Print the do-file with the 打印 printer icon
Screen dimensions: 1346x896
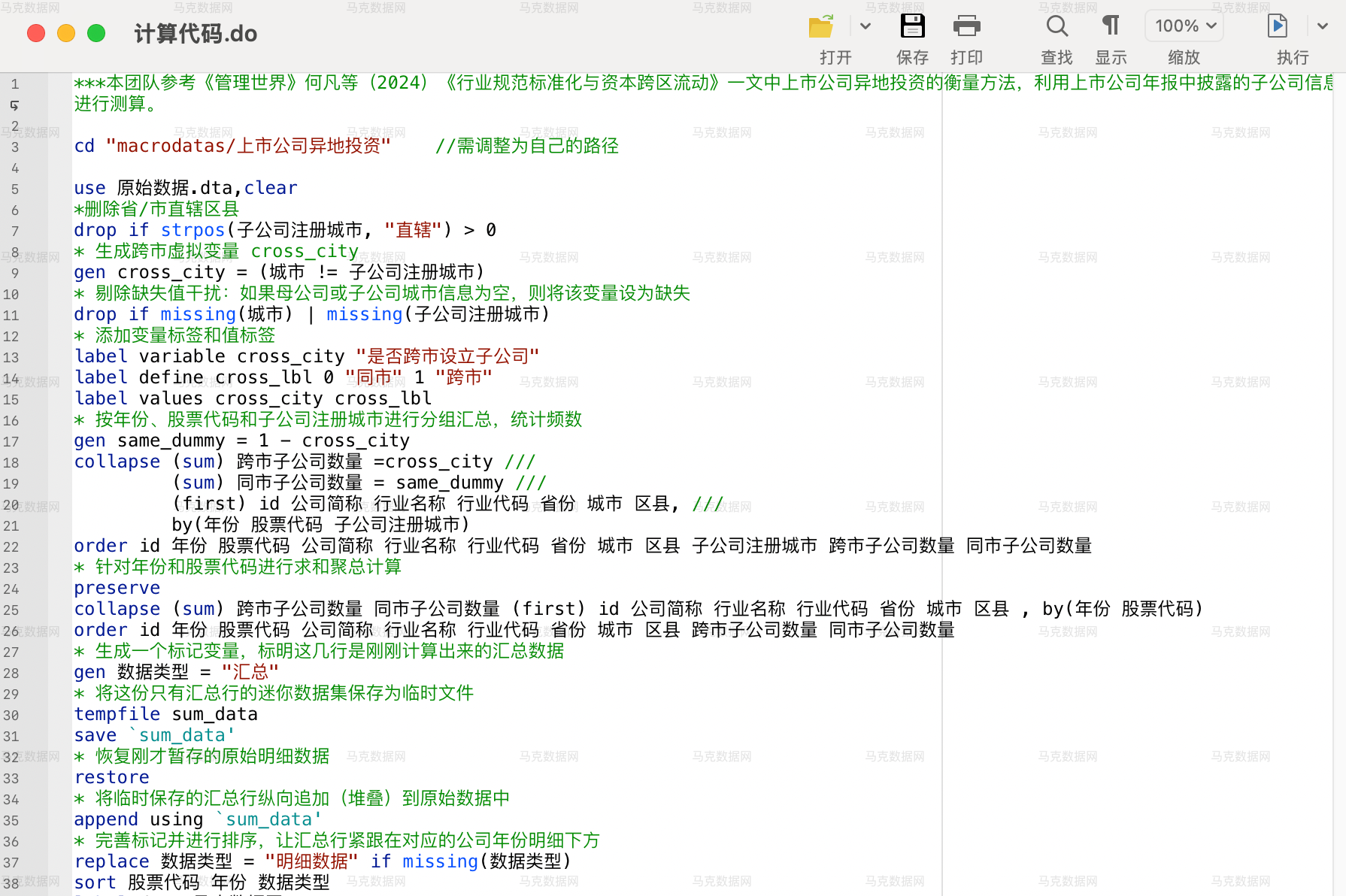click(x=966, y=26)
